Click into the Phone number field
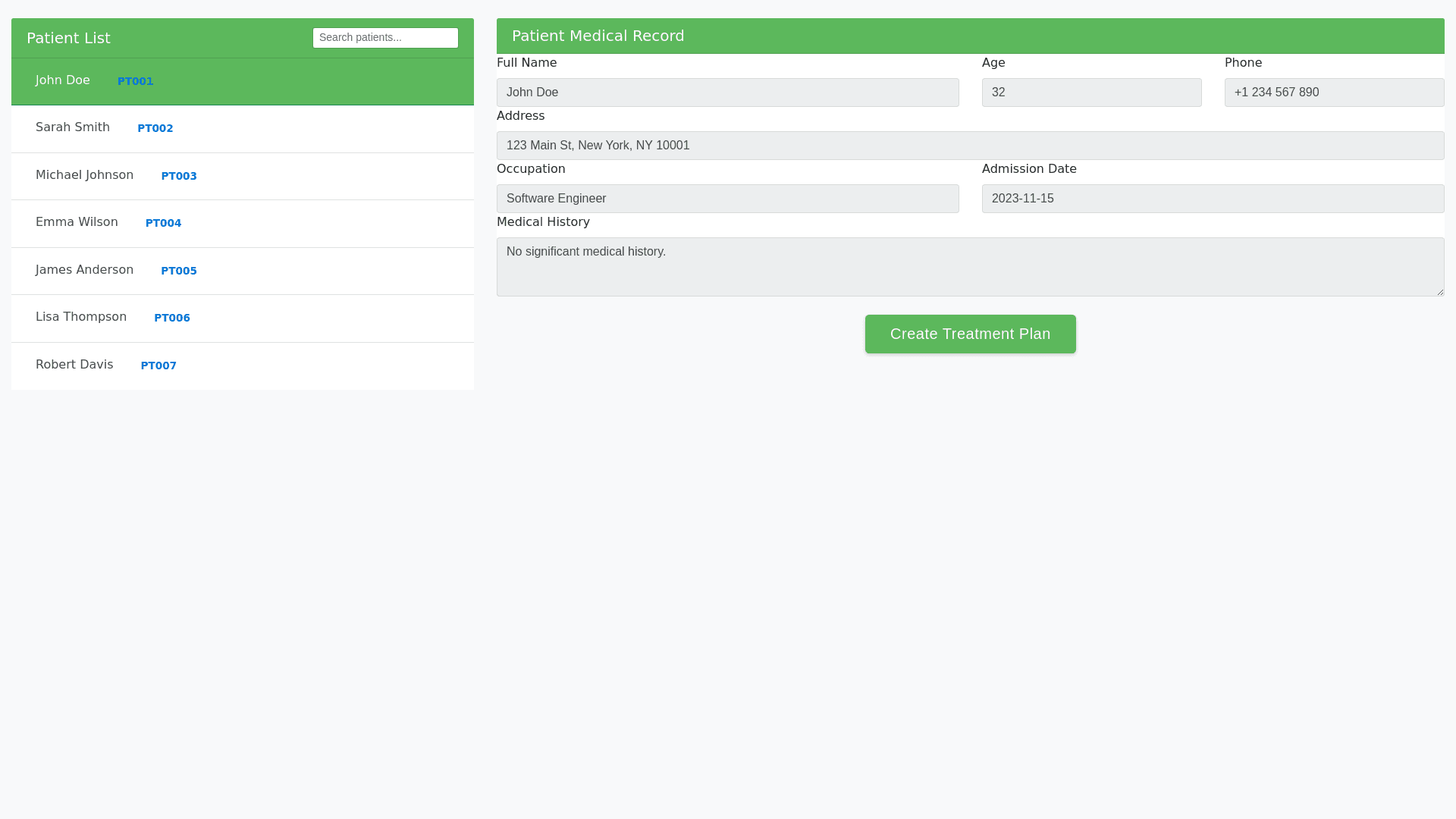Image resolution: width=1456 pixels, height=819 pixels. [1334, 93]
